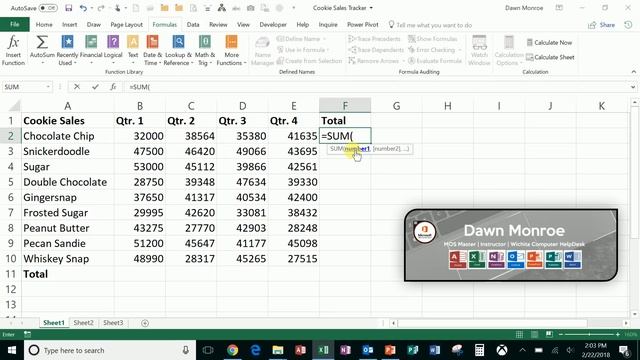Click the taskbar search box
The image size is (640, 360).
pos(110,350)
